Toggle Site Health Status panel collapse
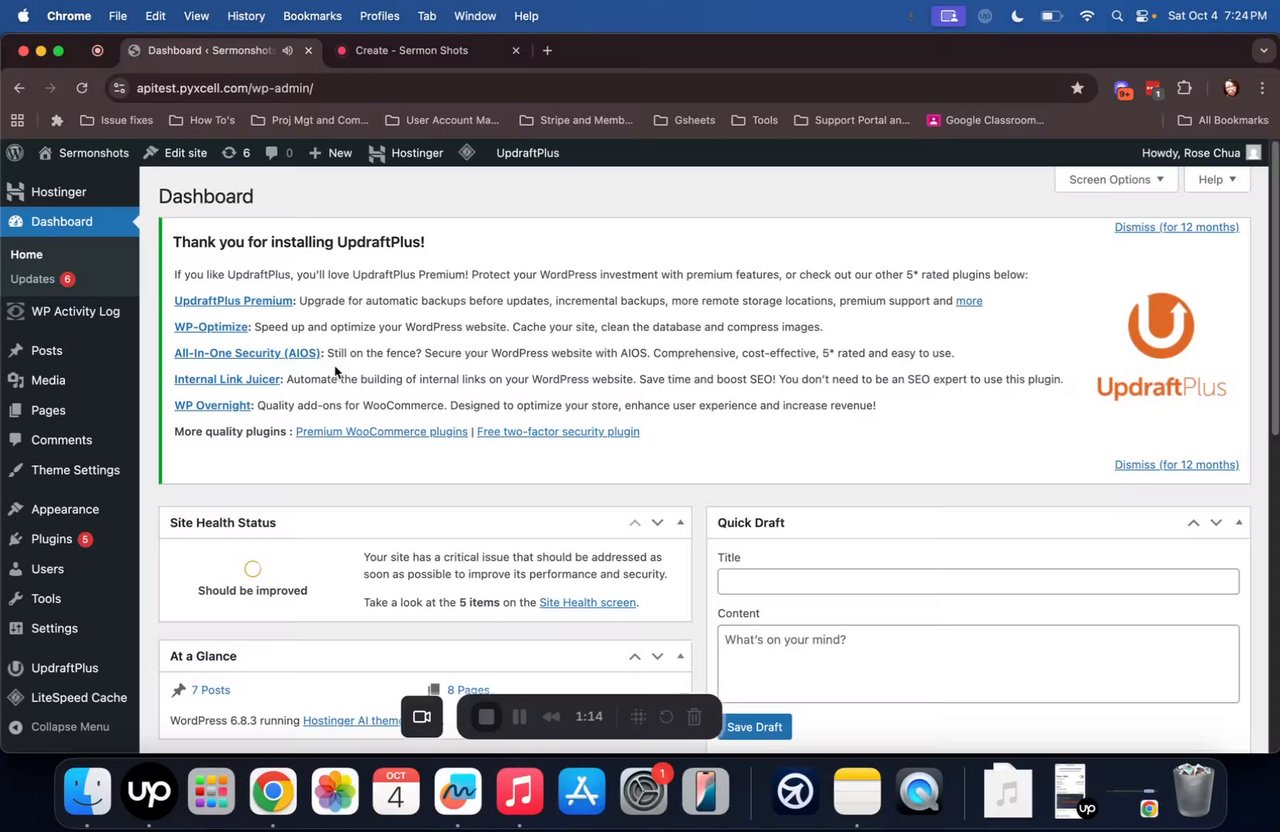The width and height of the screenshot is (1280, 832). coord(680,523)
